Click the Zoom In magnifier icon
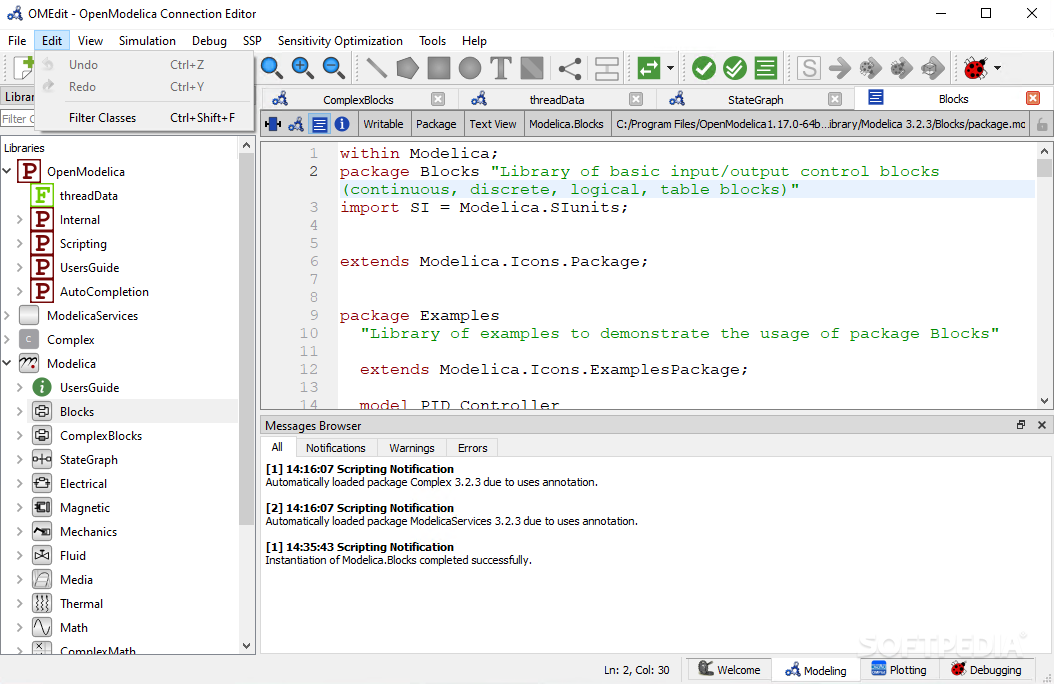 tap(302, 67)
